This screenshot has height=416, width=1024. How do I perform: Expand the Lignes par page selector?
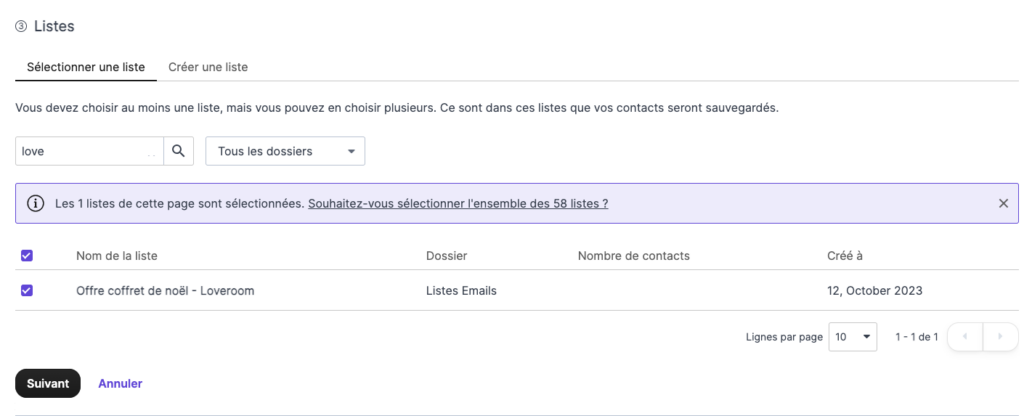pyautogui.click(x=854, y=337)
